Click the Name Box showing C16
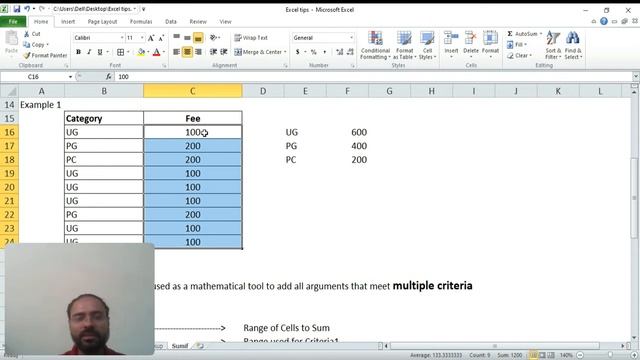 34,77
